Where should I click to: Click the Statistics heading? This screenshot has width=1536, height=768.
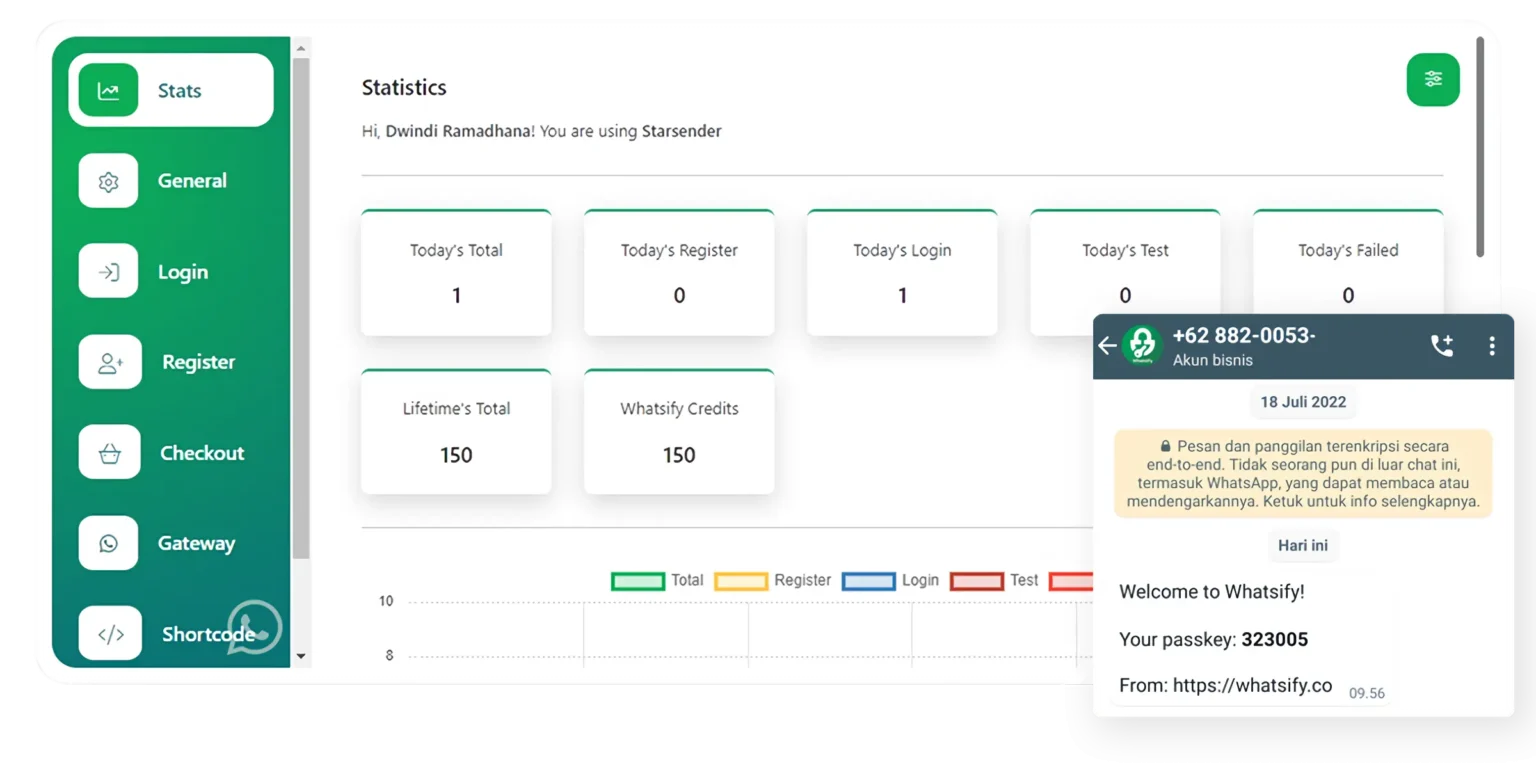[404, 88]
